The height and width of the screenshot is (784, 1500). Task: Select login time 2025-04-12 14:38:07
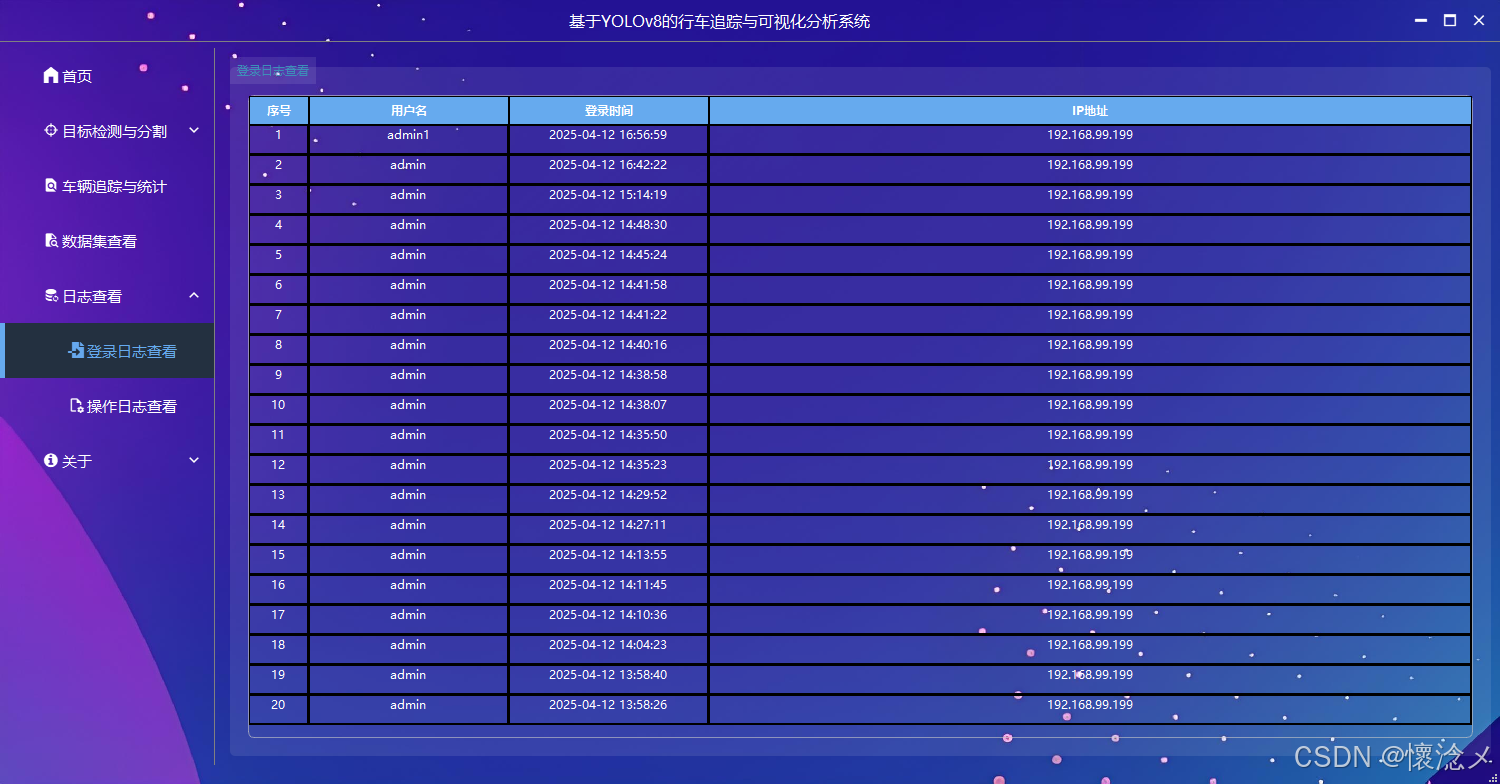[x=608, y=405]
